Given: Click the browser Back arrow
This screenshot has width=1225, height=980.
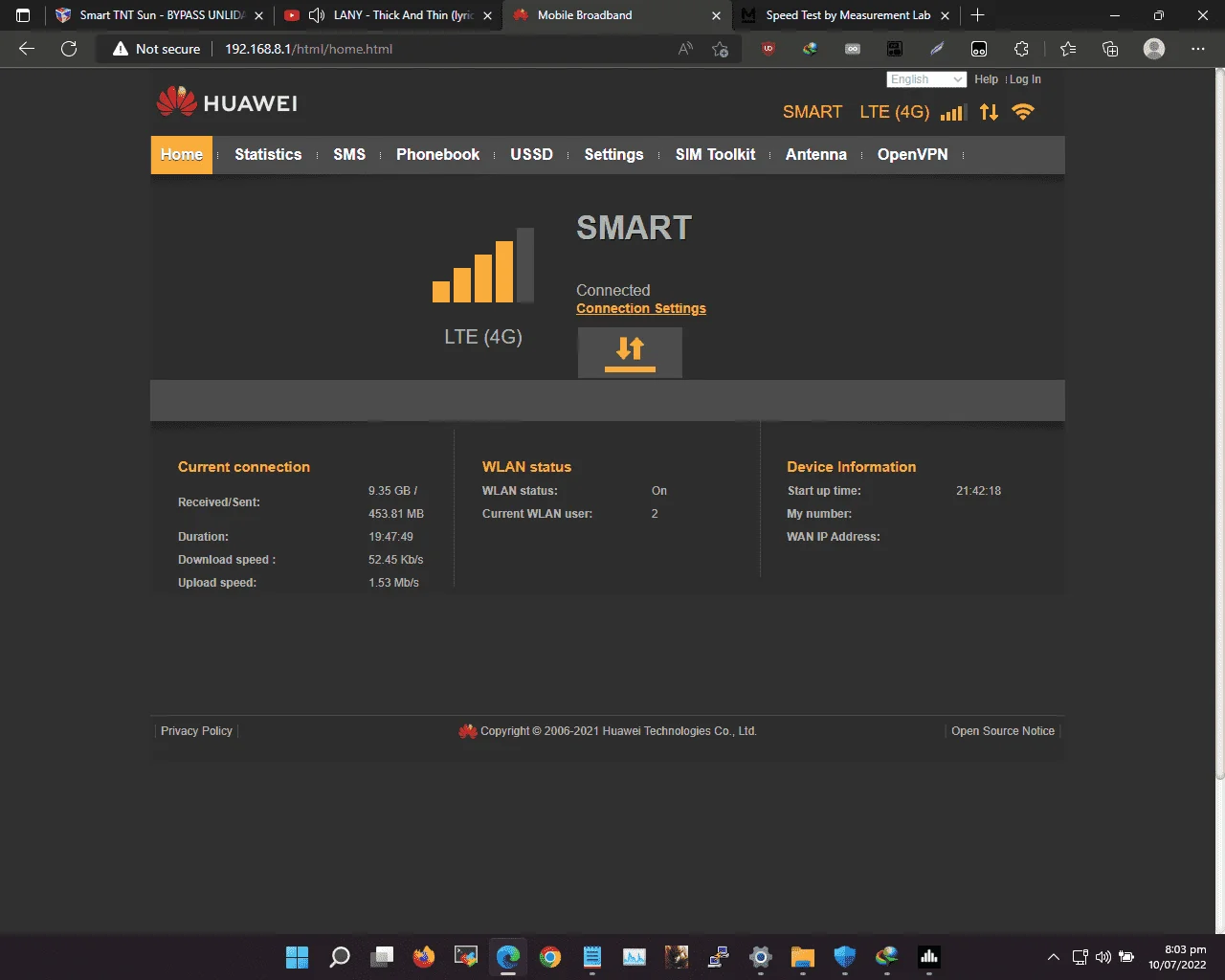Looking at the screenshot, I should (x=27, y=49).
